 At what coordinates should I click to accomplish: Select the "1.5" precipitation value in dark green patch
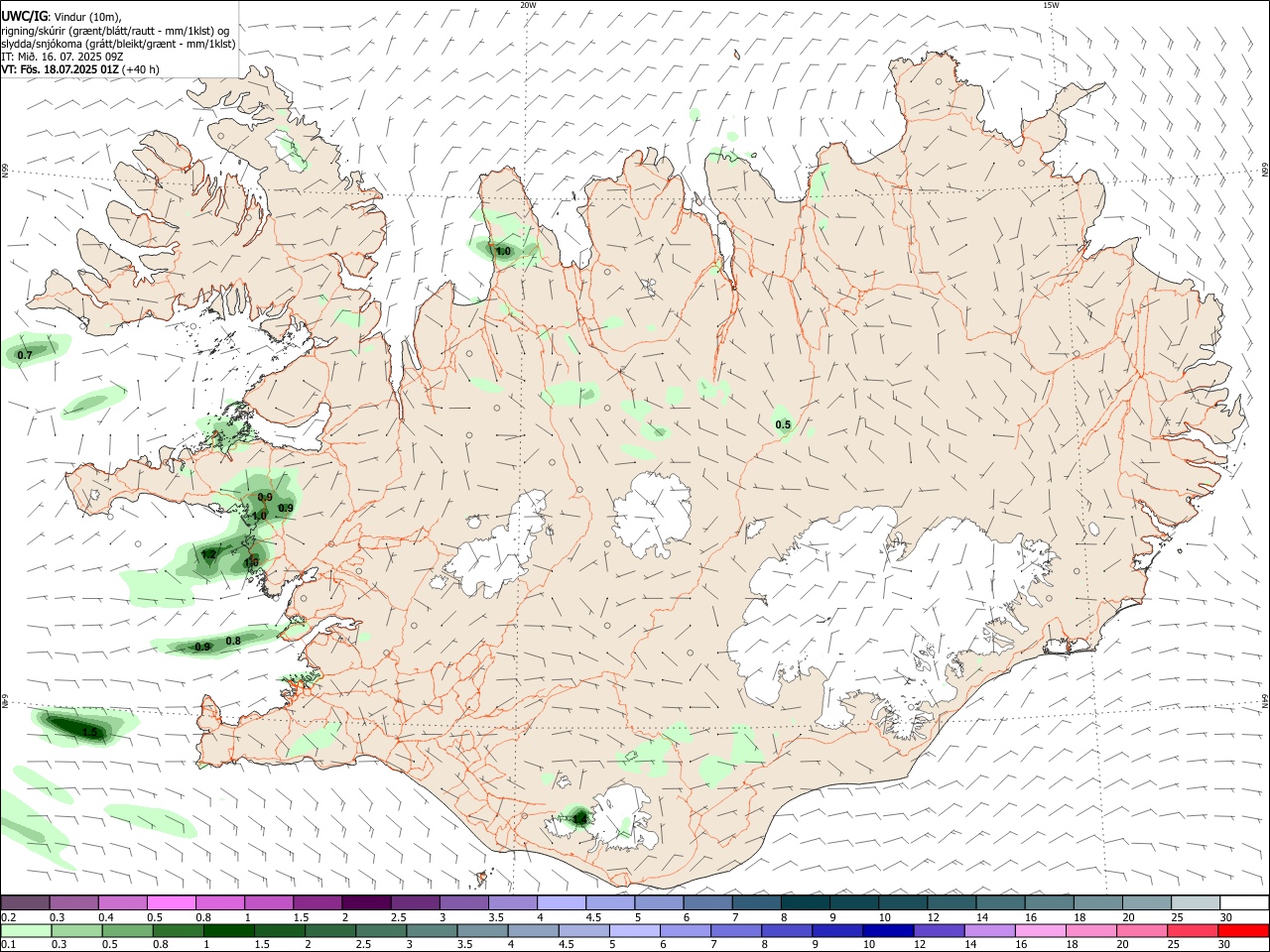point(90,733)
